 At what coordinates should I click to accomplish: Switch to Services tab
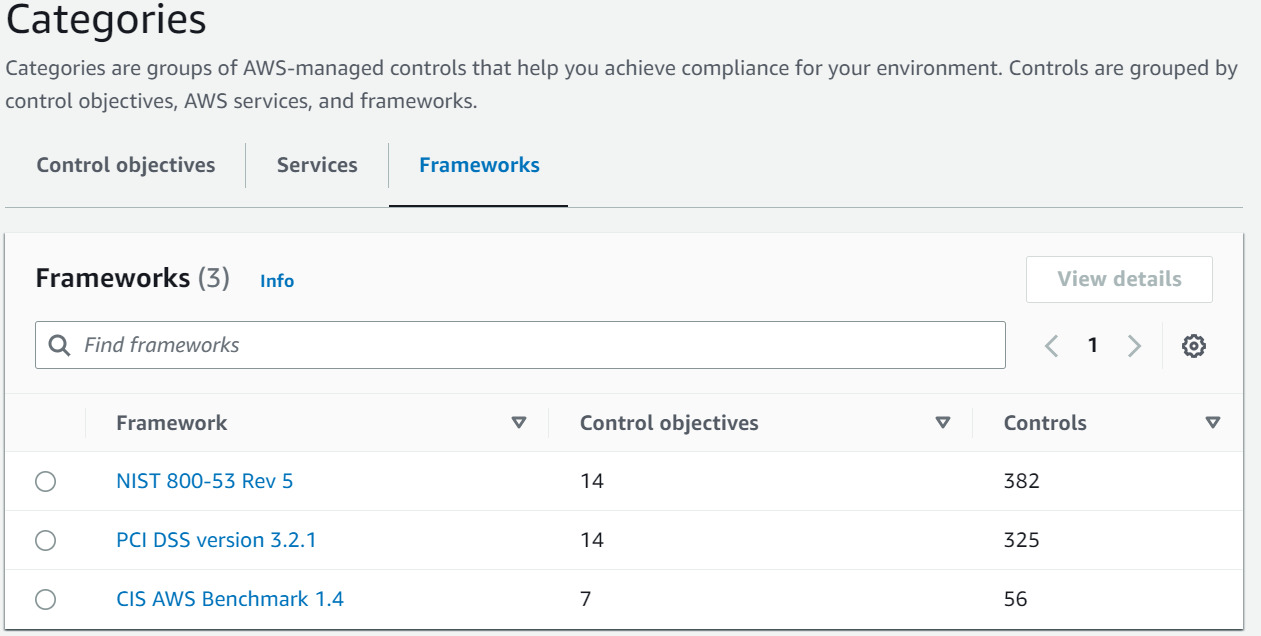[317, 165]
